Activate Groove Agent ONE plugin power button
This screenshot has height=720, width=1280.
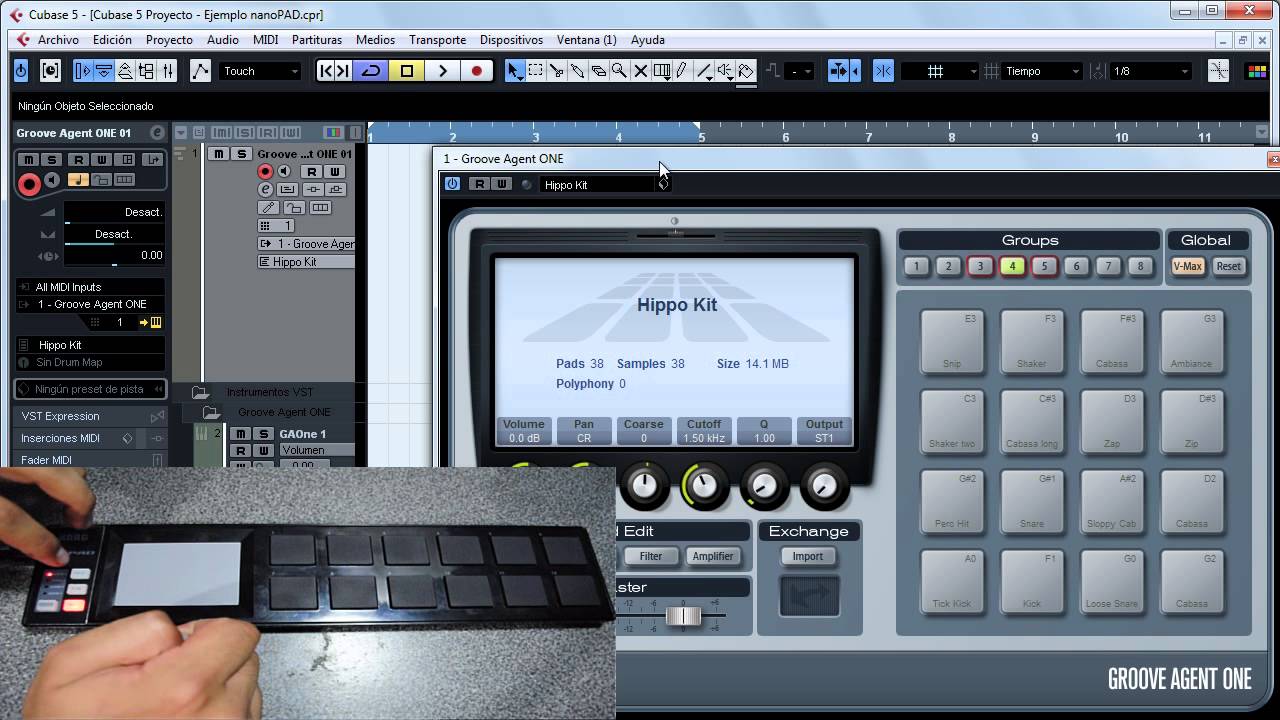452,184
